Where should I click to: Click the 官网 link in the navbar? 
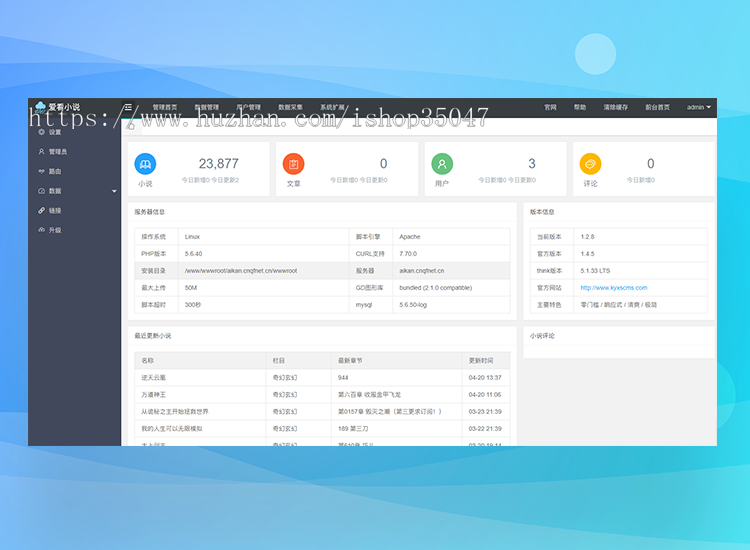(550, 107)
